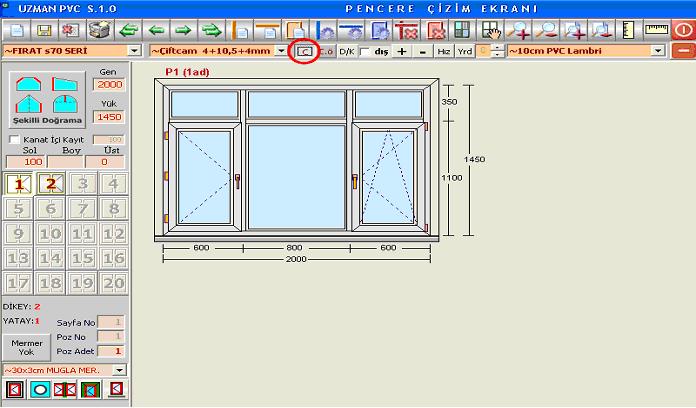This screenshot has height=408, width=696.
Task: Edit vertical mullion with blue bar gear icon
Action: click(325, 31)
